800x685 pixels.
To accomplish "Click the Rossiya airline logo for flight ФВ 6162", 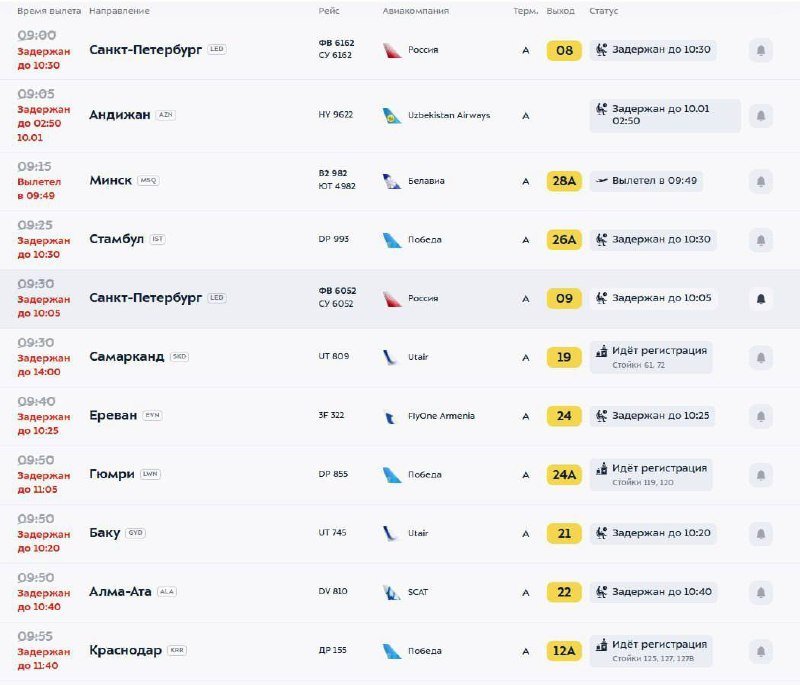I will point(392,50).
